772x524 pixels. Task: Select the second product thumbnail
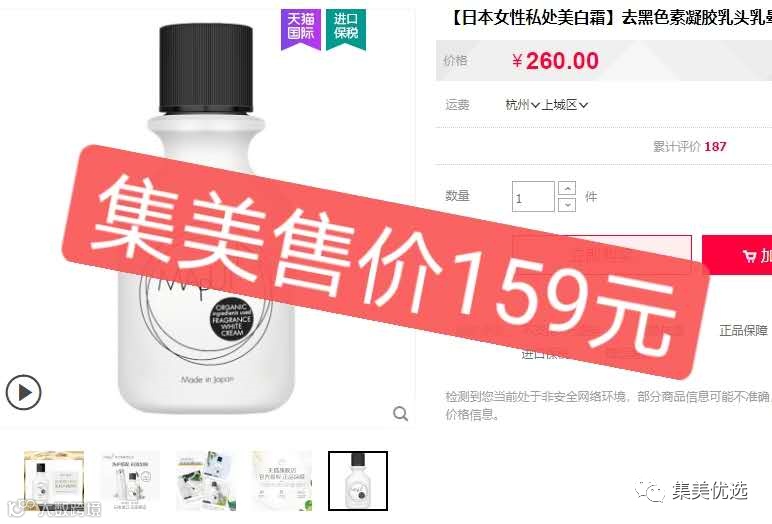click(130, 481)
